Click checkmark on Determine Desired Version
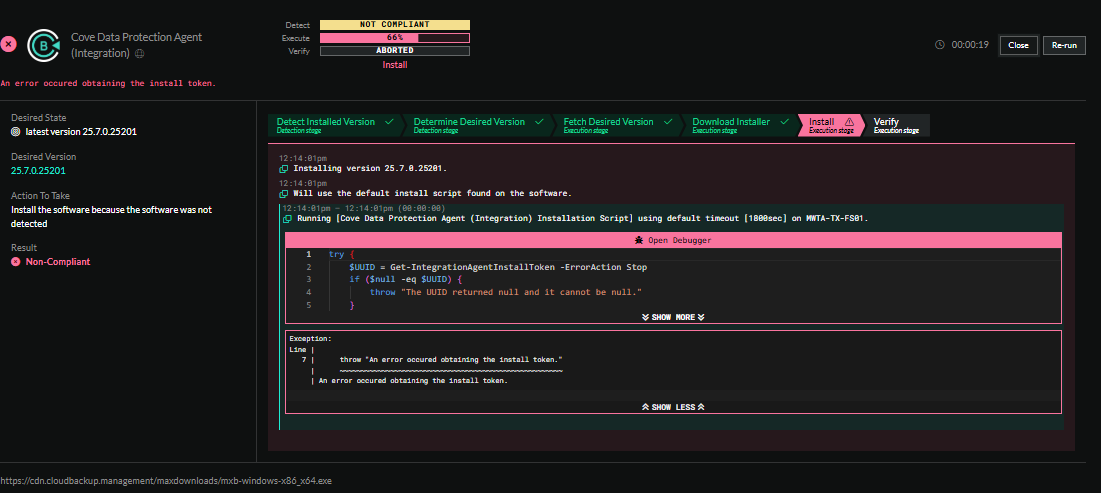Viewport: 1101px width, 493px height. 539,121
